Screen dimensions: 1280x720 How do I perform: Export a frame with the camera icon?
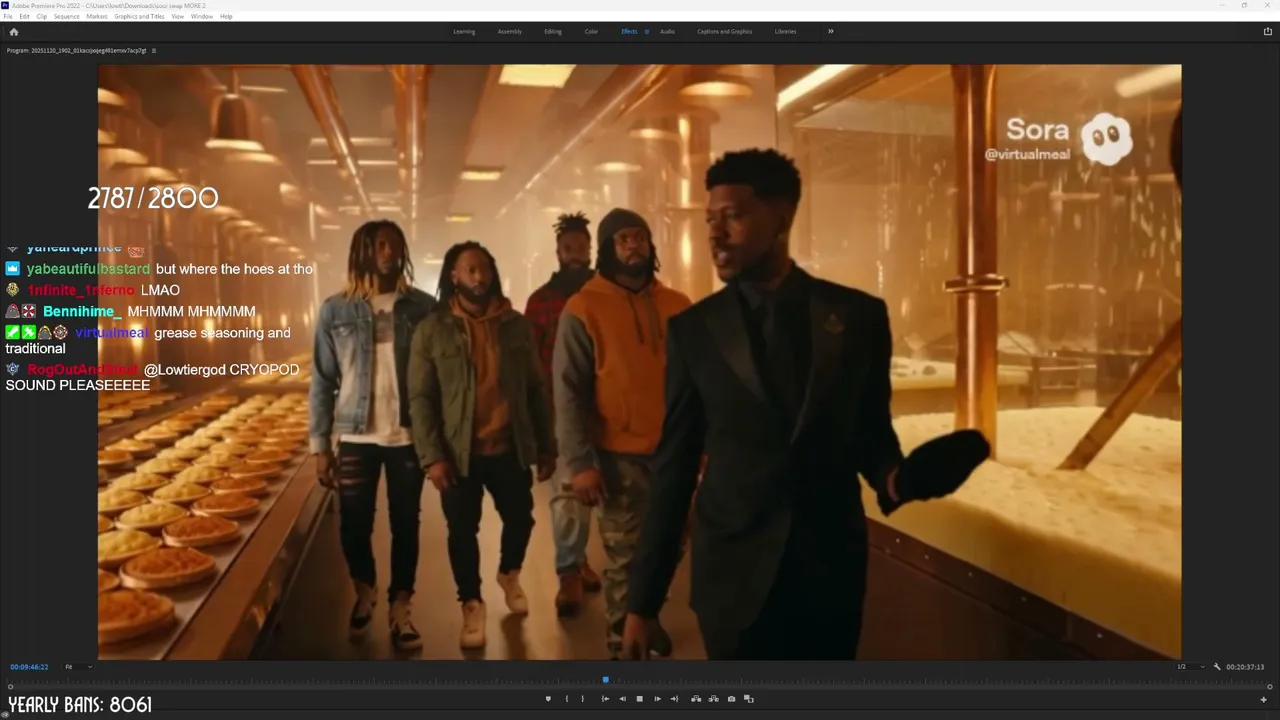tap(731, 699)
